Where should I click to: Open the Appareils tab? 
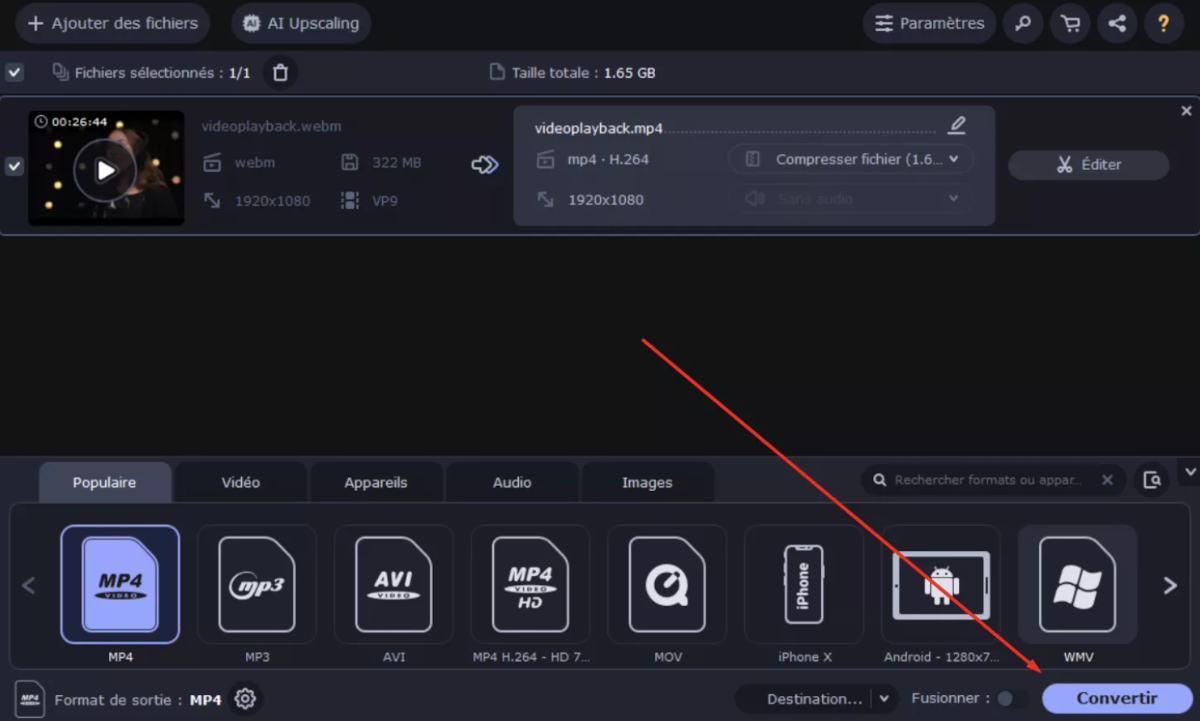pyautogui.click(x=376, y=483)
